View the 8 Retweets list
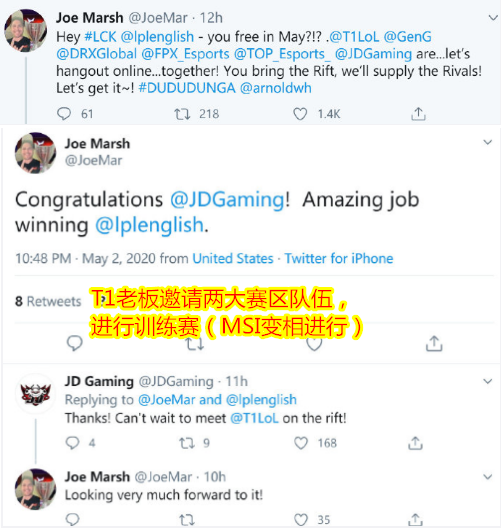Image resolution: width=501 pixels, height=528 pixels. pyautogui.click(x=48, y=301)
